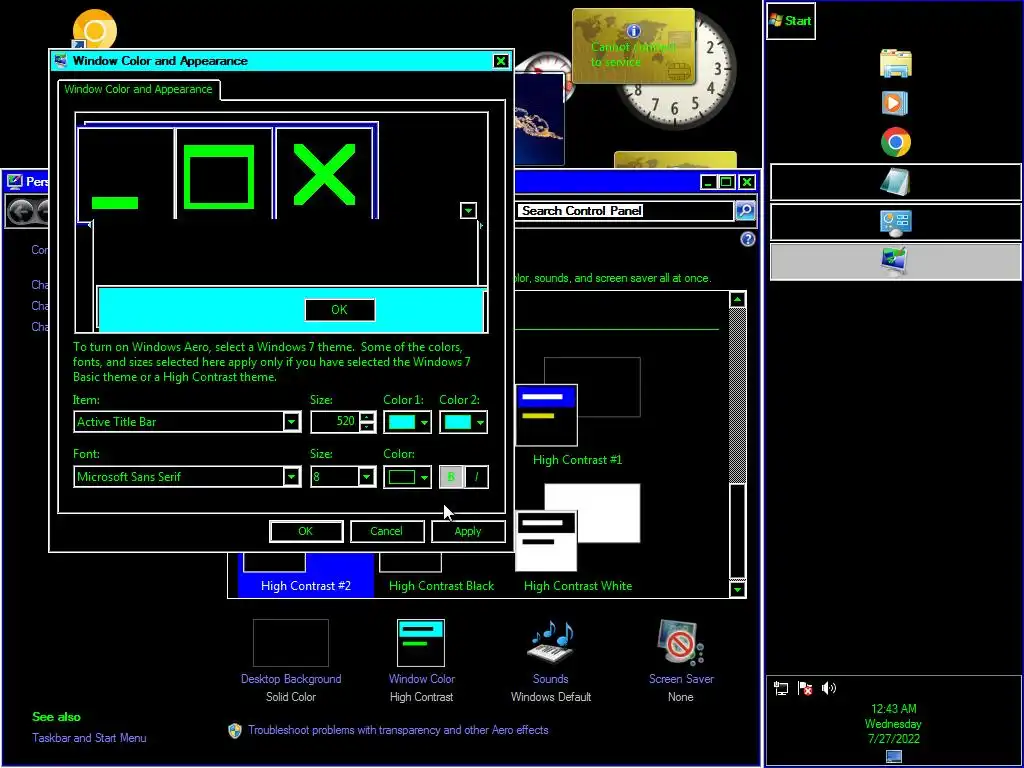Image resolution: width=1024 pixels, height=768 pixels.
Task: Open Desktop Background settings thumbnail
Action: tap(291, 643)
